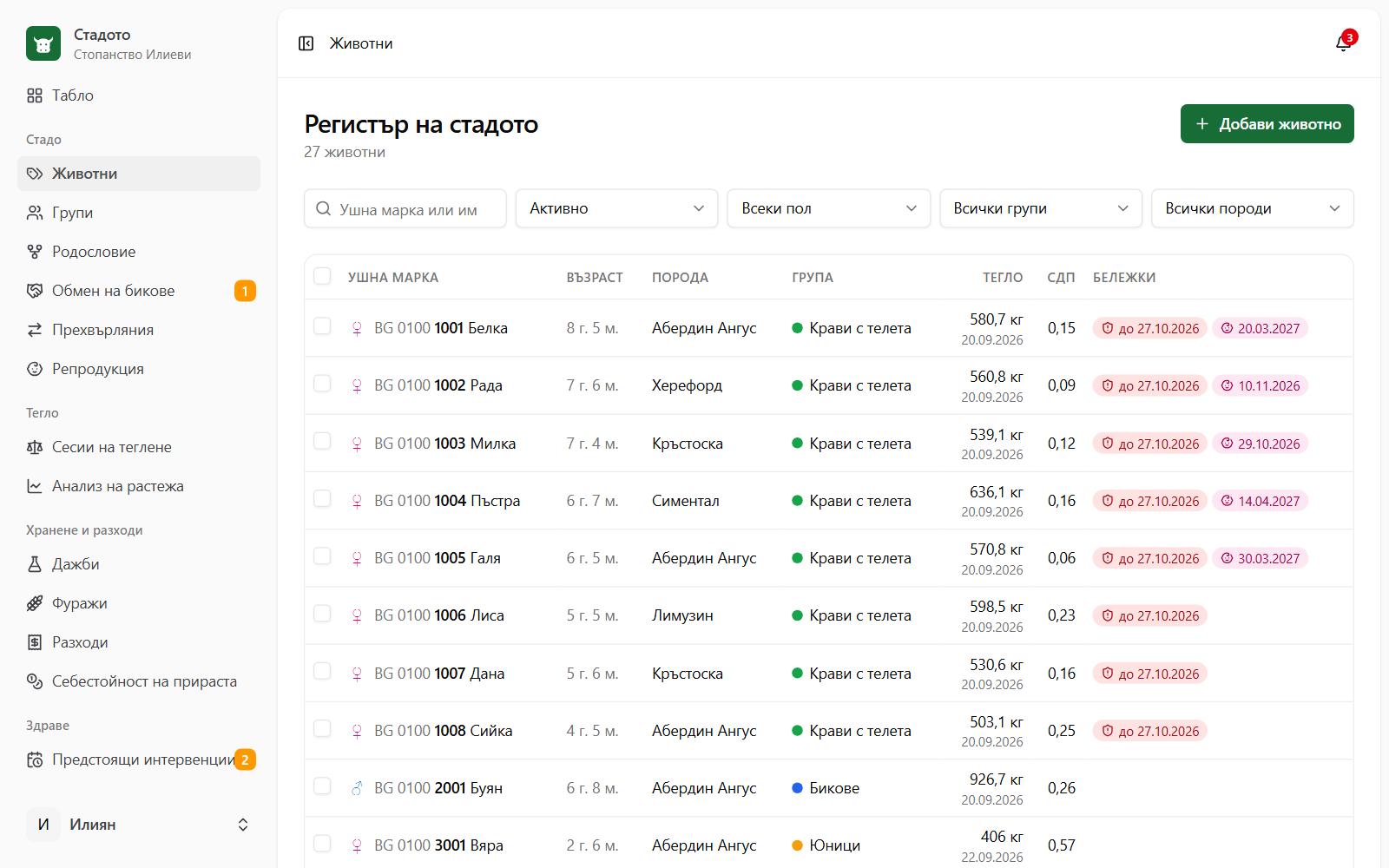Open Табло dashboard icon
This screenshot has width=1389, height=868.
(35, 95)
